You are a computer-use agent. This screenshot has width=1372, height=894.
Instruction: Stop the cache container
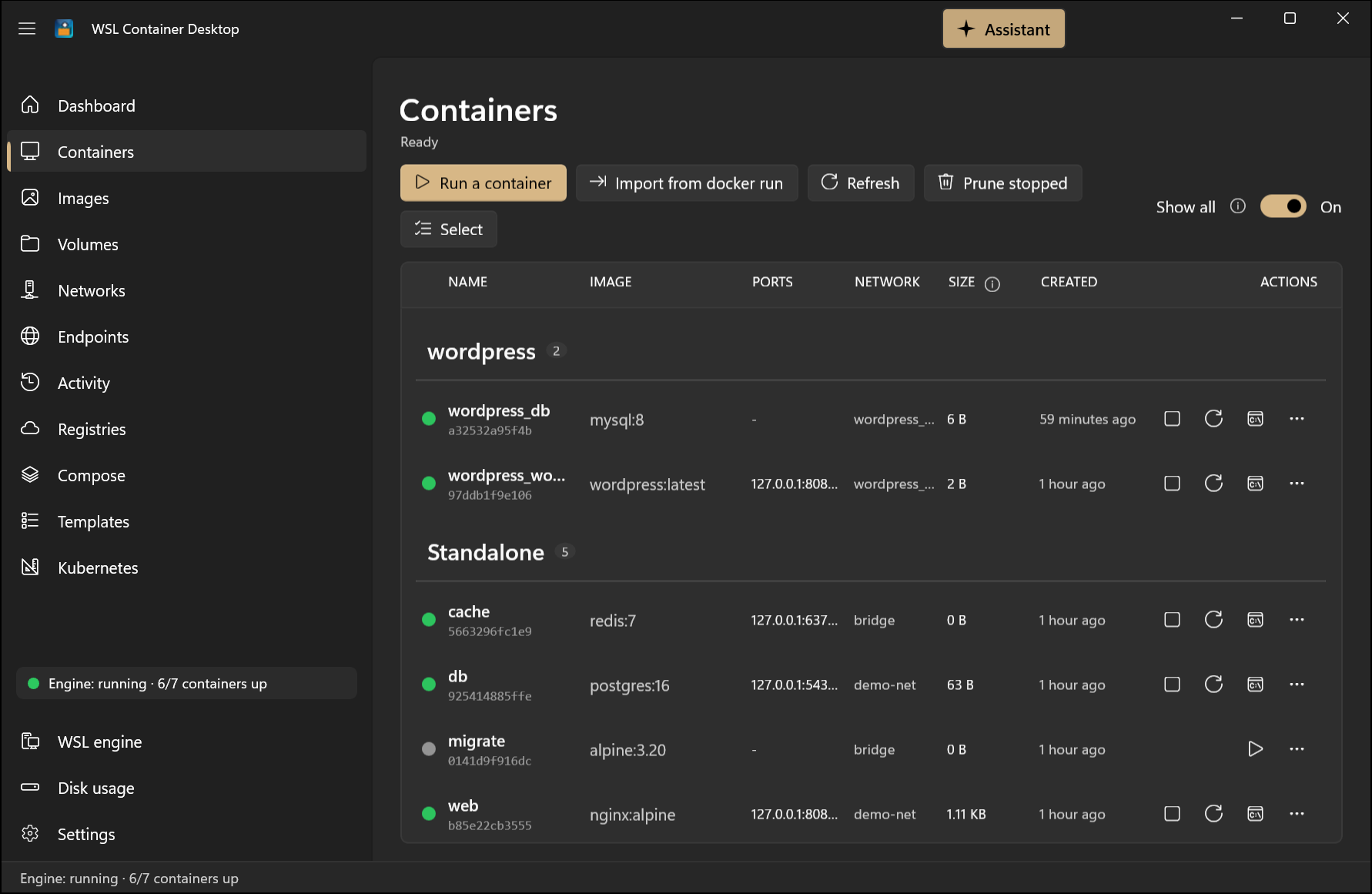(1172, 620)
